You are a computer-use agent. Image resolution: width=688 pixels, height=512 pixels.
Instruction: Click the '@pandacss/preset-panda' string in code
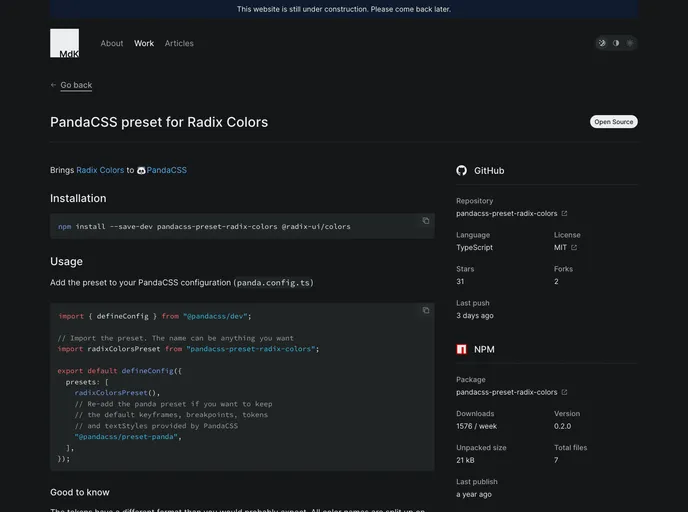pyautogui.click(x=126, y=437)
